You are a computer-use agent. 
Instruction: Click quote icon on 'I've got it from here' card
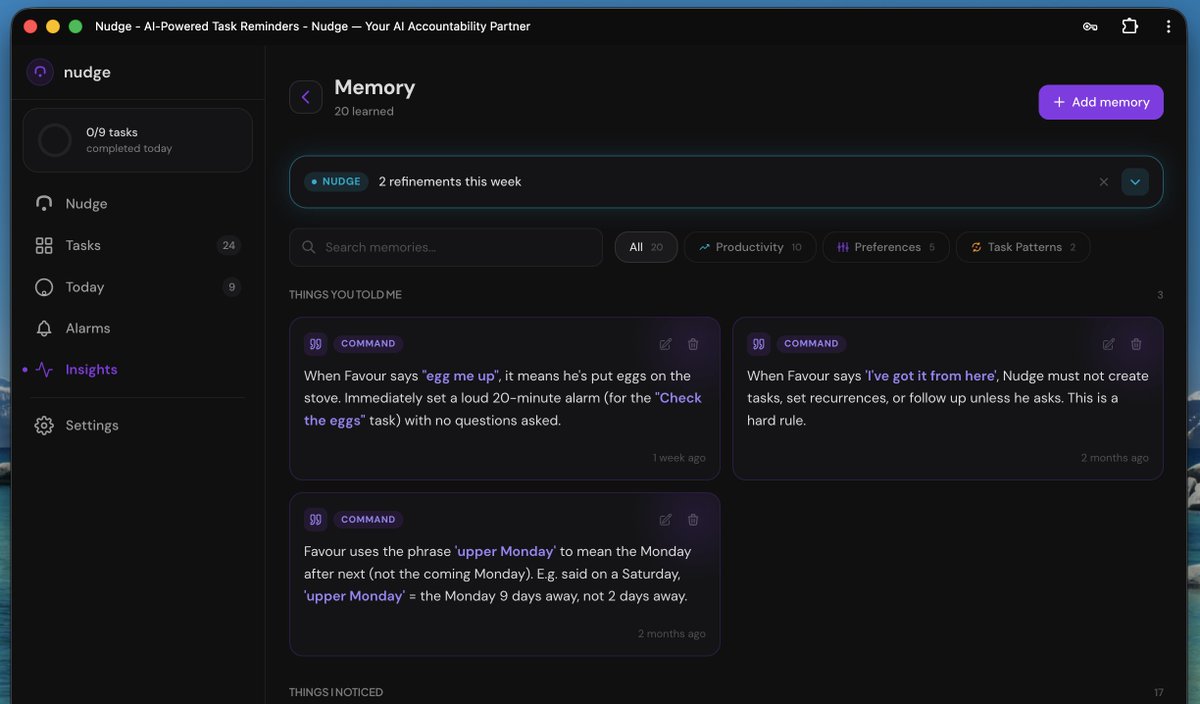click(x=759, y=344)
